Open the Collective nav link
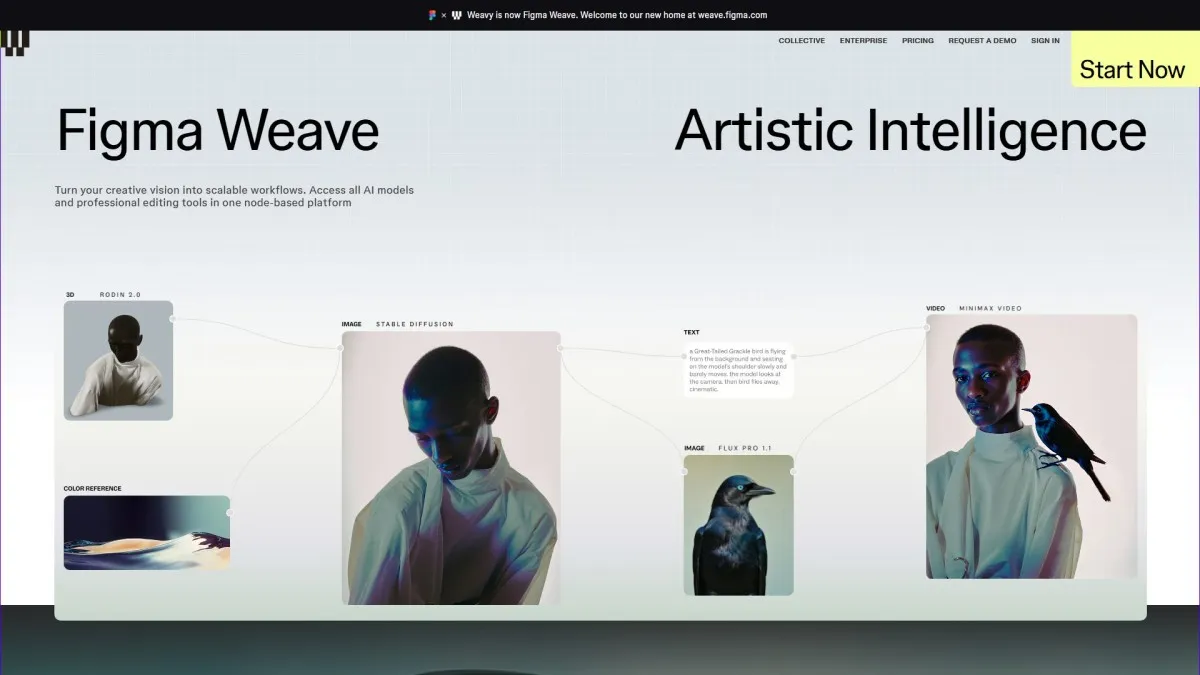This screenshot has height=675, width=1200. [802, 41]
